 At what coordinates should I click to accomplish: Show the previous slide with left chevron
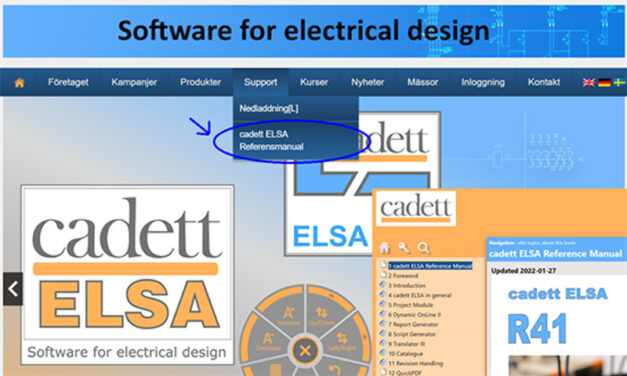[x=13, y=289]
